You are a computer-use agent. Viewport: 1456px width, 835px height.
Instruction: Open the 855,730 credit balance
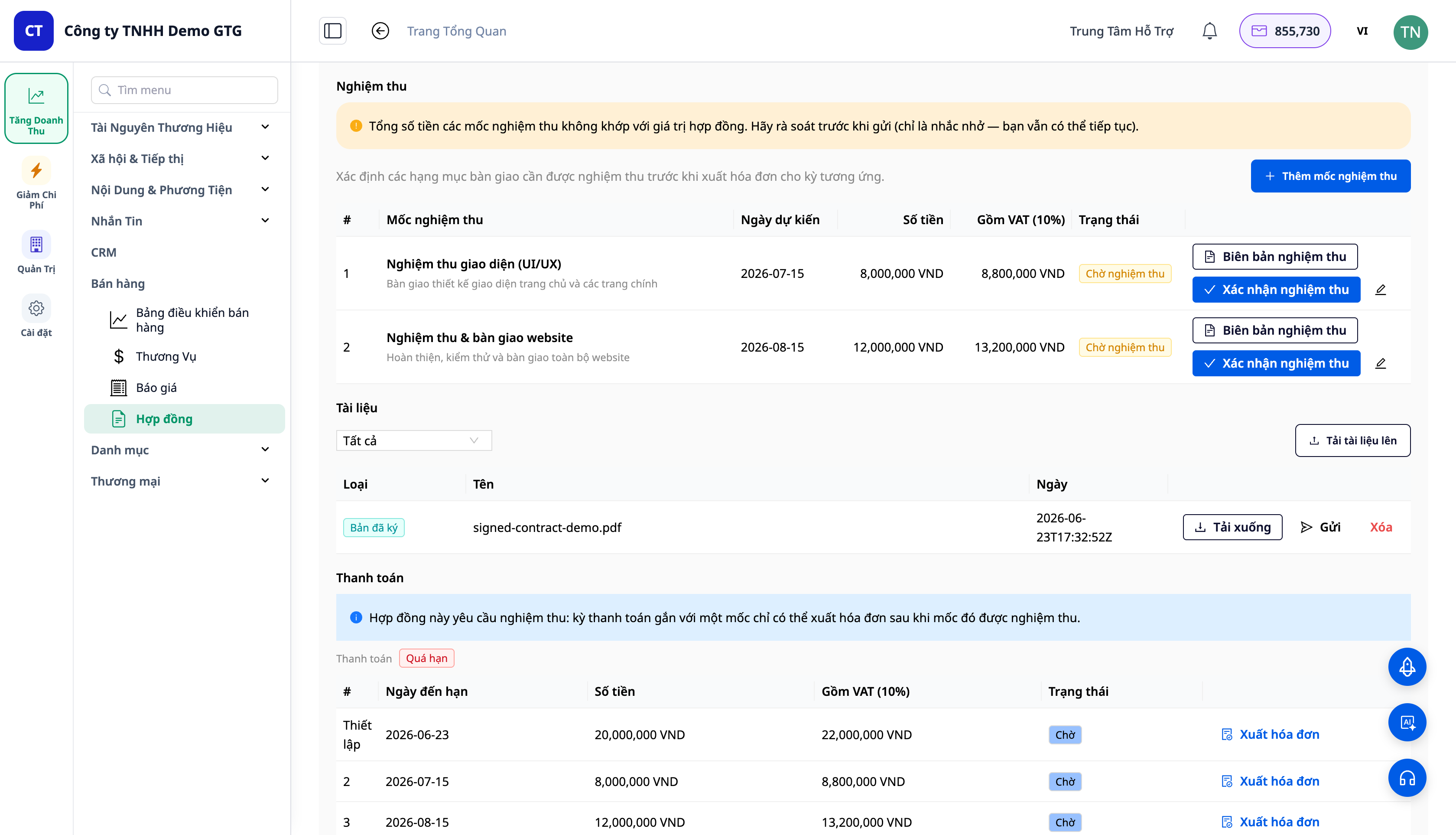[1284, 31]
